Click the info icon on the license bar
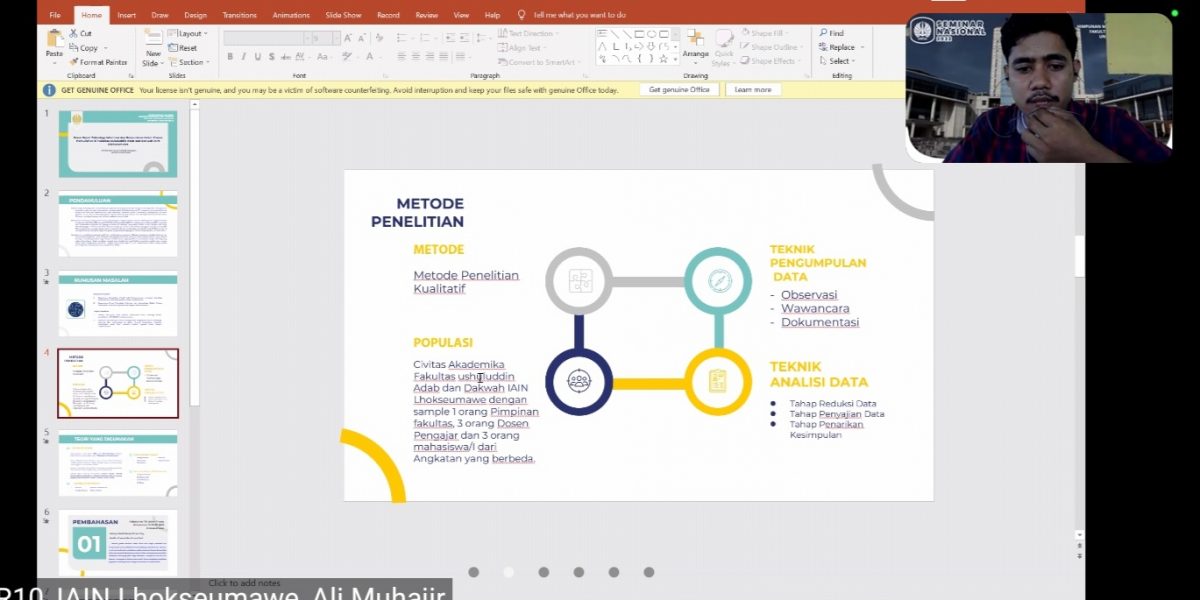The height and width of the screenshot is (600, 1200). click(49, 90)
